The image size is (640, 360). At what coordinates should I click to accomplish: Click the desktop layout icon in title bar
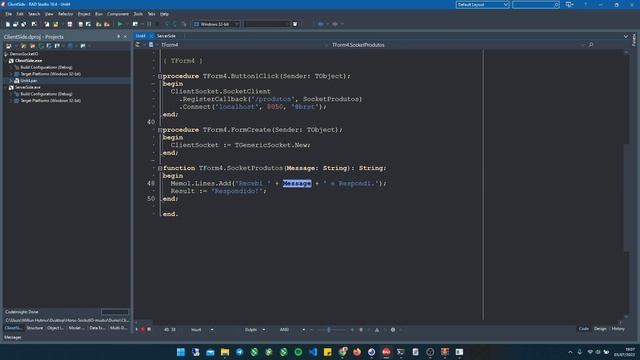click(x=569, y=4)
